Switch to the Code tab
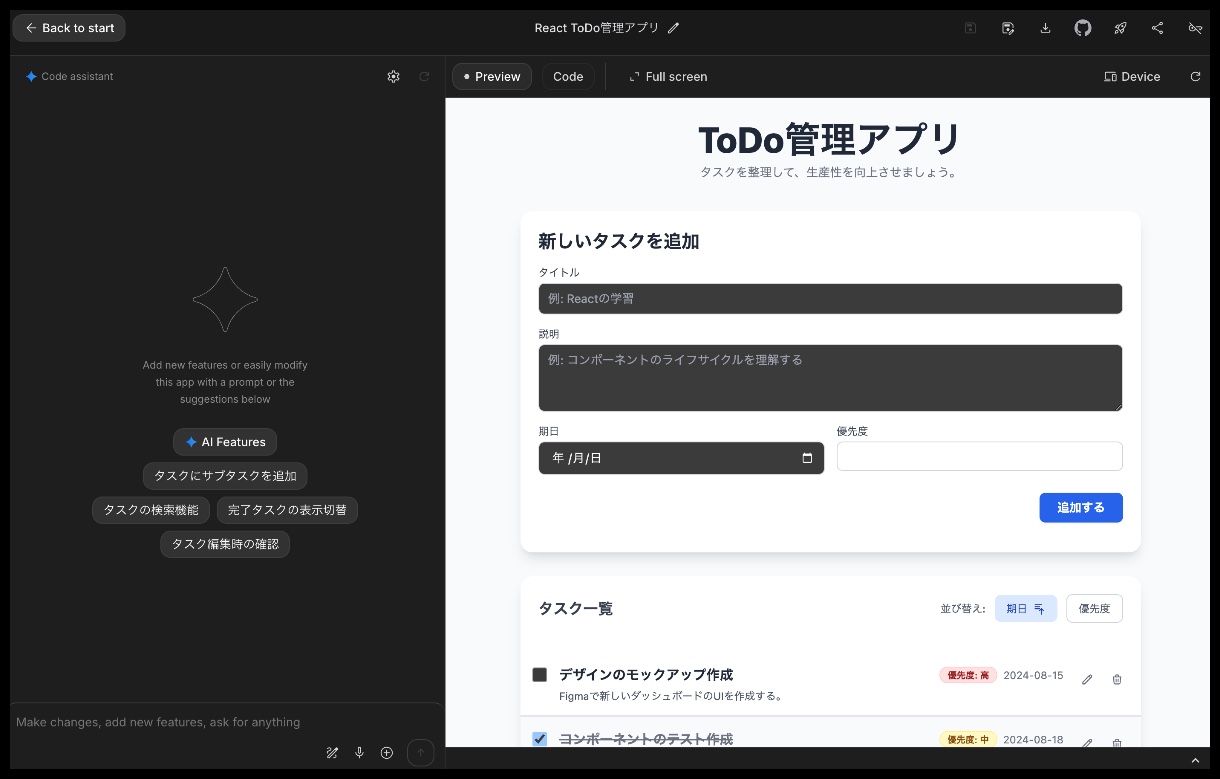Viewport: 1220px width, 779px height. 568,77
